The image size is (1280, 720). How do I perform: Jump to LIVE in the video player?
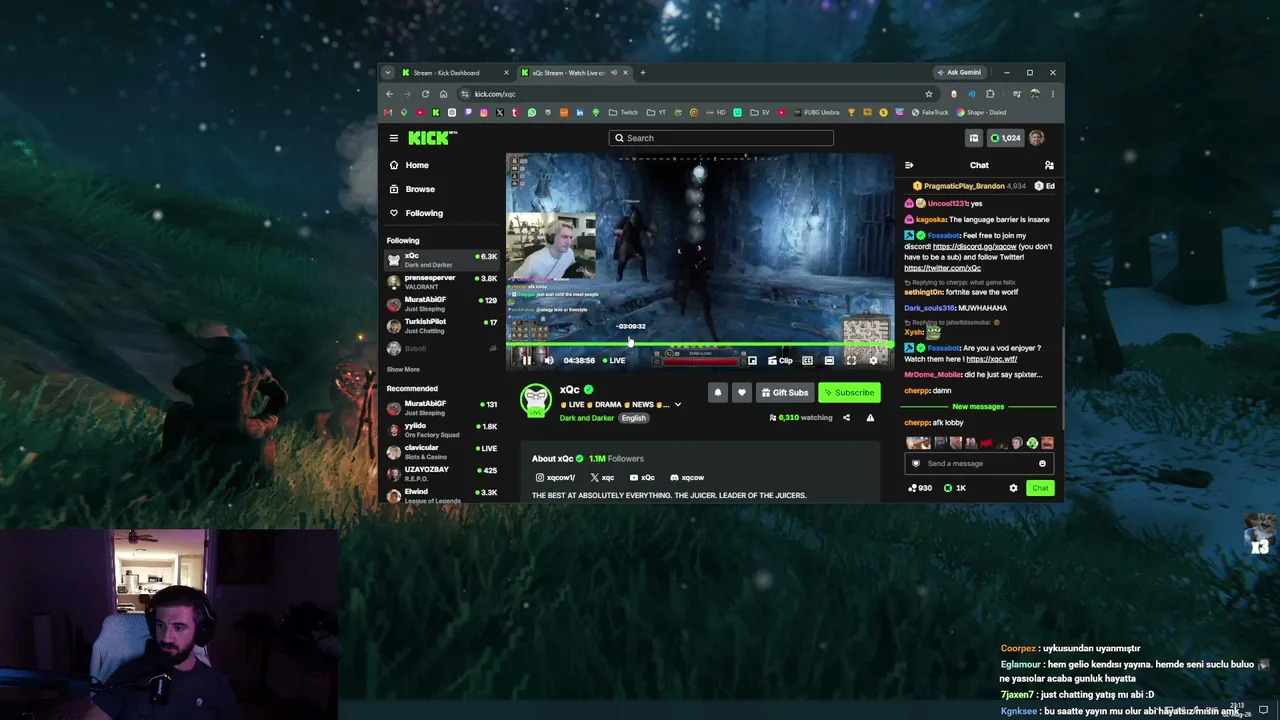point(614,360)
